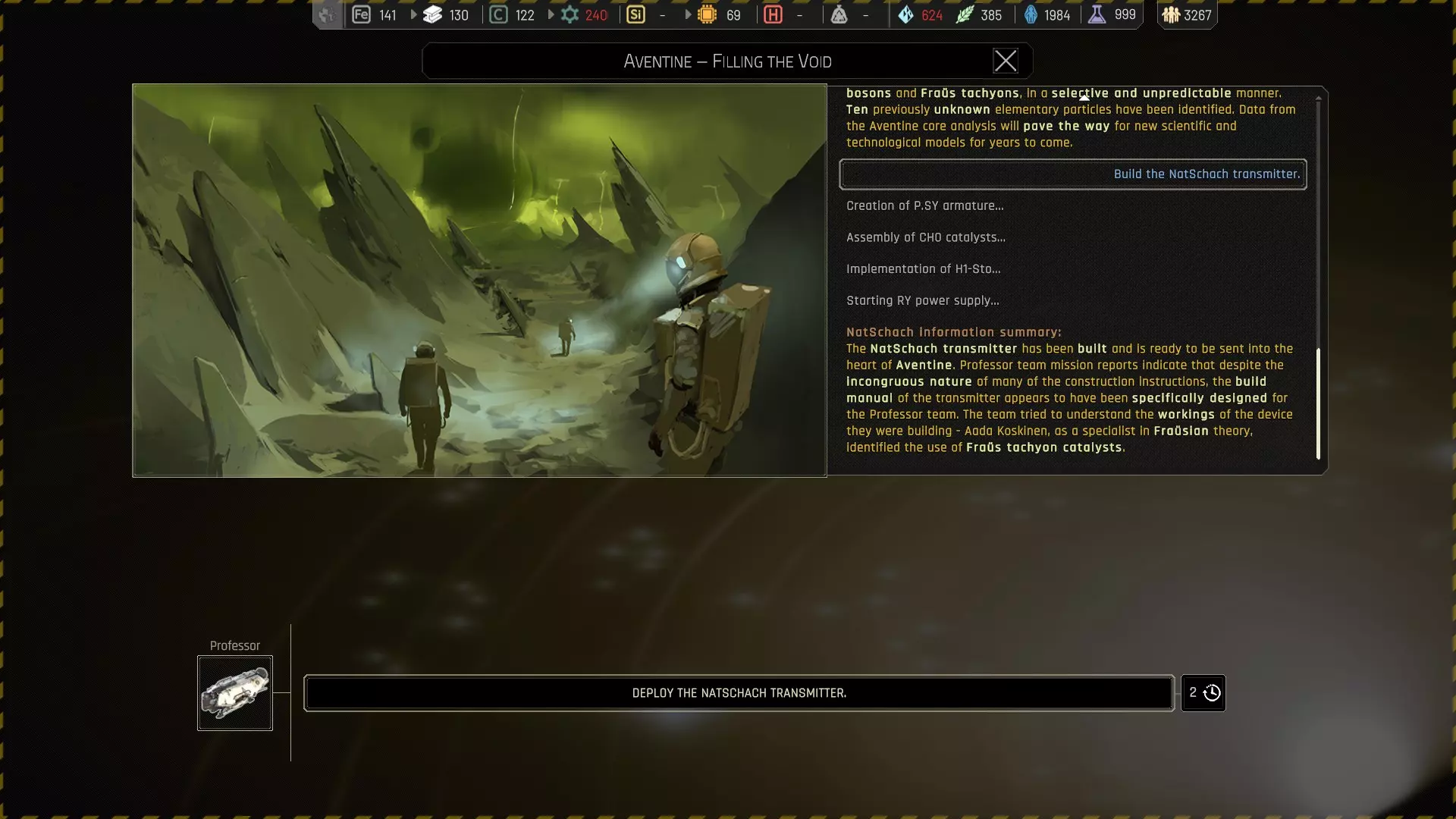Viewport: 1456px width, 819px height.
Task: Click the planet icon at left of resource bar
Action: click(327, 14)
